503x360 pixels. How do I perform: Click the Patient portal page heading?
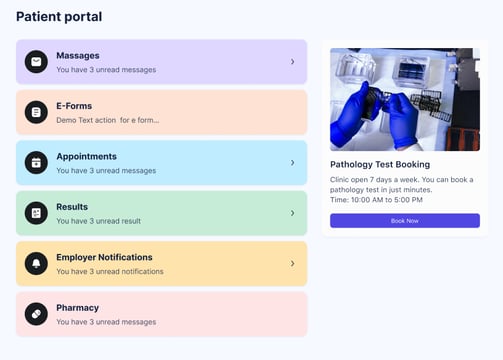pyautogui.click(x=59, y=17)
